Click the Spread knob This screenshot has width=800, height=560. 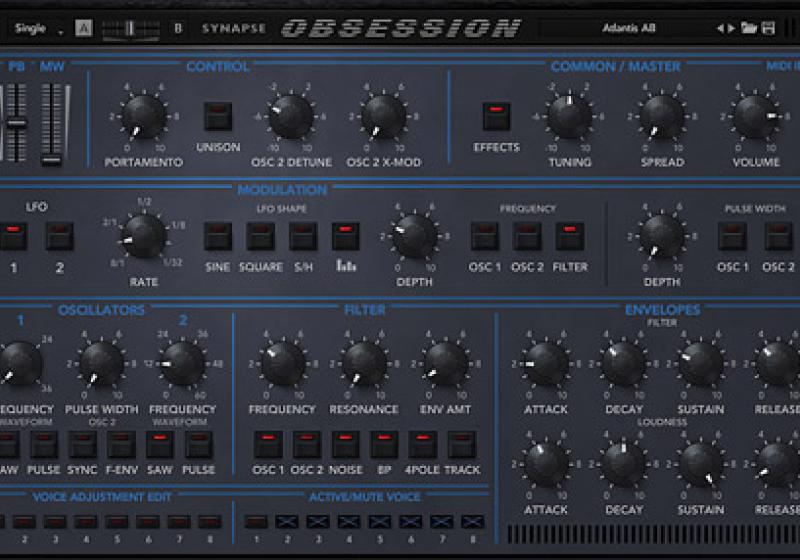pos(662,117)
